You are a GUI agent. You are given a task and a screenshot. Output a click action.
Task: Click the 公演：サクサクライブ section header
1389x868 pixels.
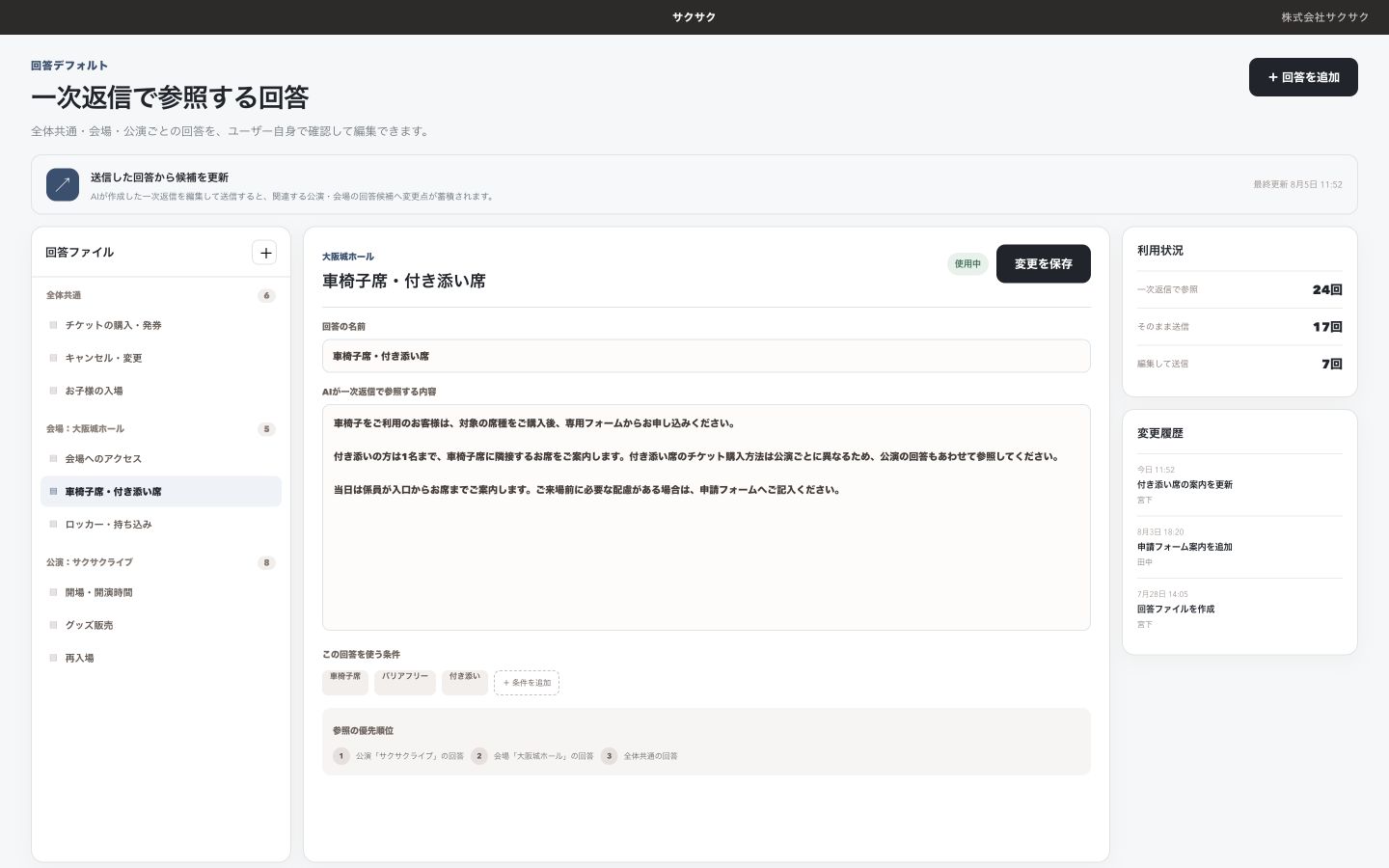click(90, 562)
